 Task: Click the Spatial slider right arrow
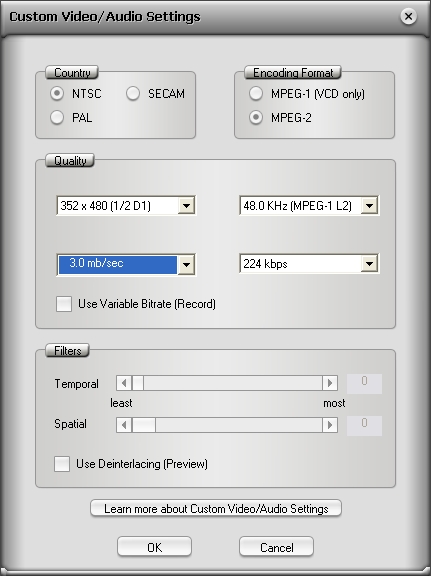(330, 425)
